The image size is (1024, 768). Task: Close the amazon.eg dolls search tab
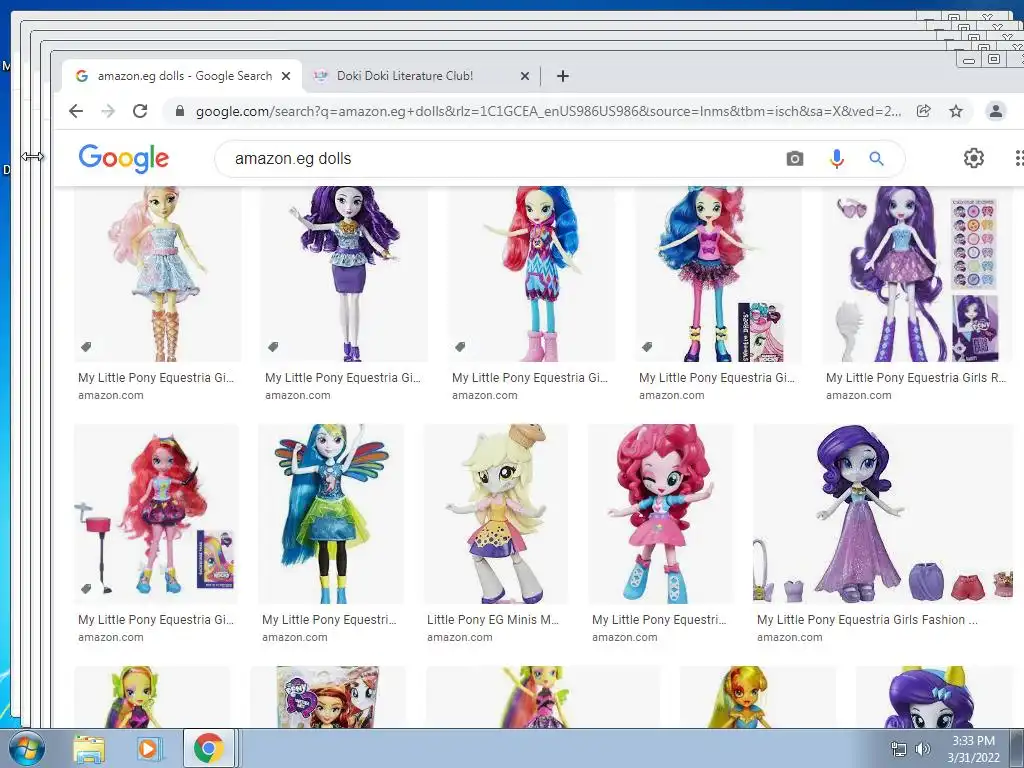(x=285, y=76)
